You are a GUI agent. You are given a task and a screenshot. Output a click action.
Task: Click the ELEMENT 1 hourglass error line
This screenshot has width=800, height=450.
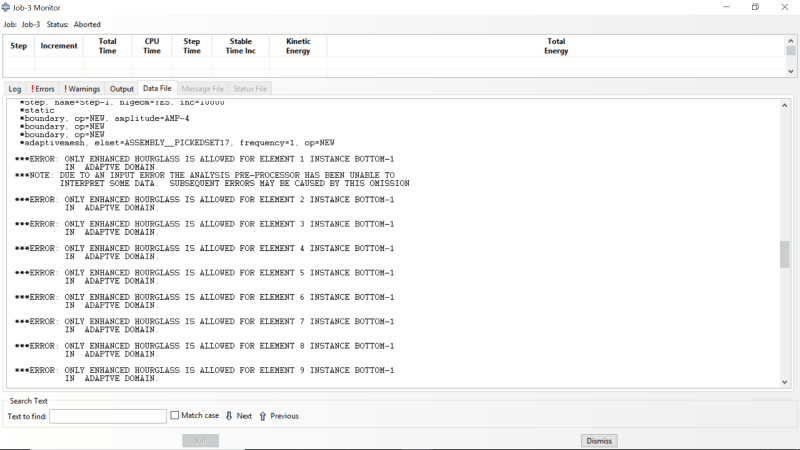205,159
